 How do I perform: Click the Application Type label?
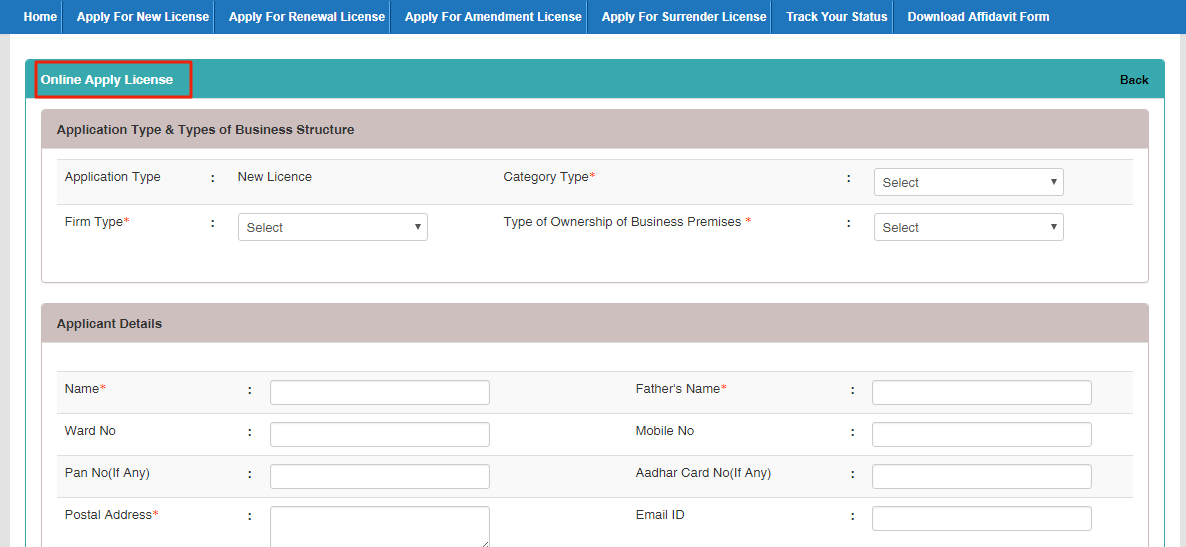(113, 177)
